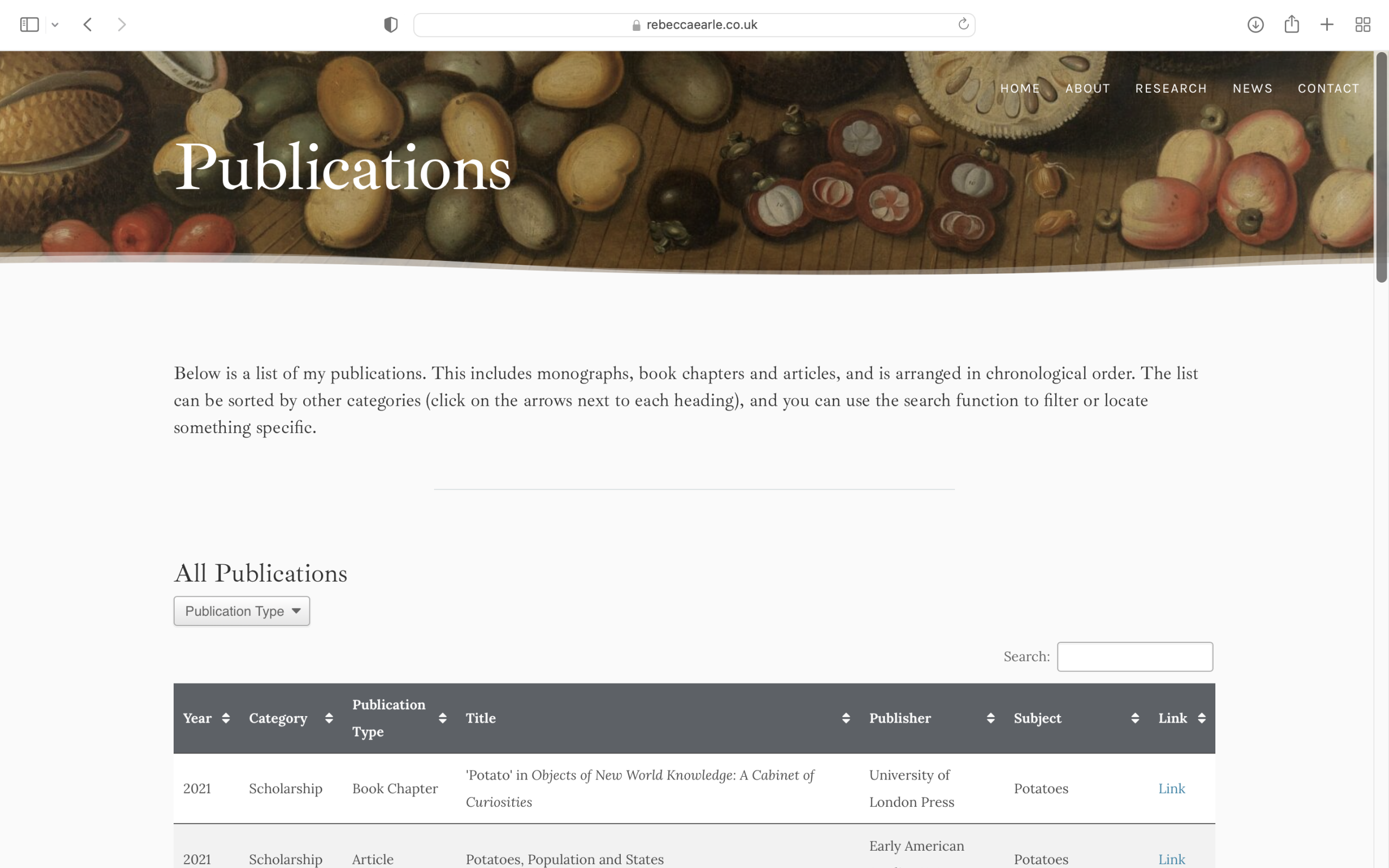Open Link for Potatoes, Population and States
This screenshot has width=1389, height=868.
pyautogui.click(x=1171, y=859)
